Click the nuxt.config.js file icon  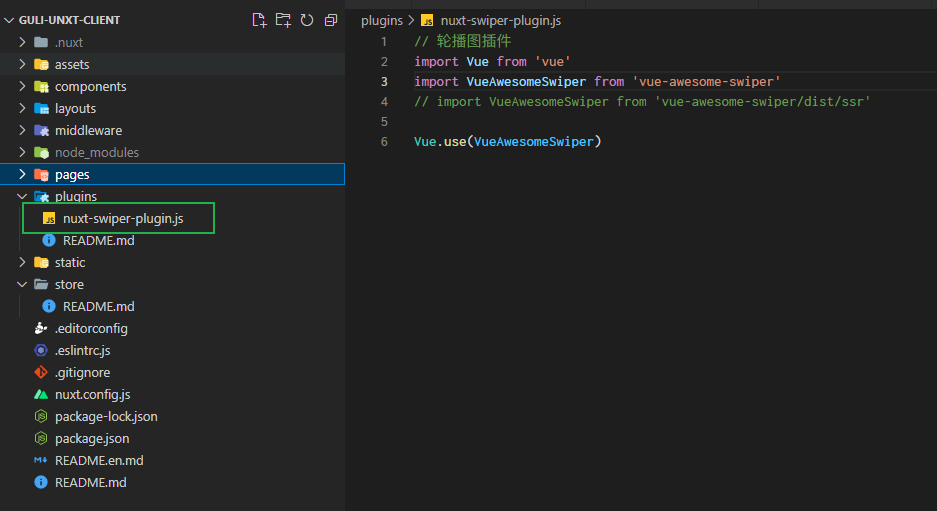(41, 394)
